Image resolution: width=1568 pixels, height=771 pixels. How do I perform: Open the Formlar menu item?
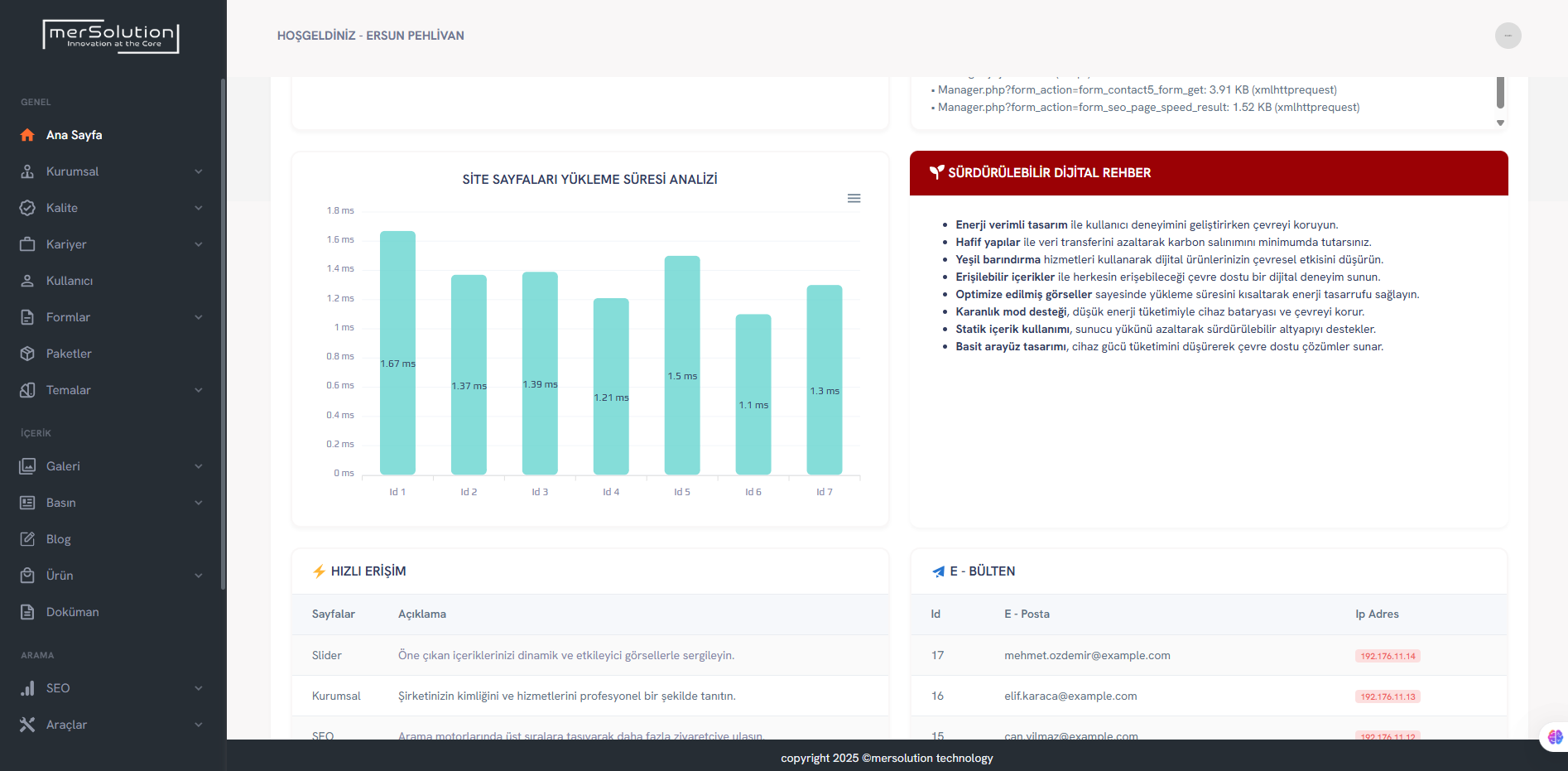[68, 317]
